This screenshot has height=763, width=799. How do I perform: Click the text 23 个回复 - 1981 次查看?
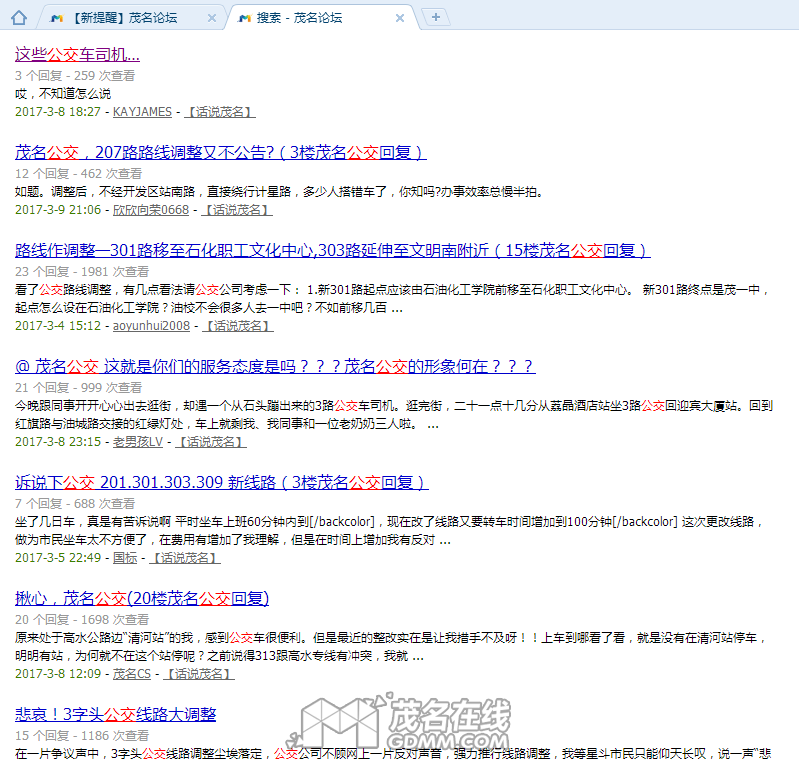coord(82,271)
